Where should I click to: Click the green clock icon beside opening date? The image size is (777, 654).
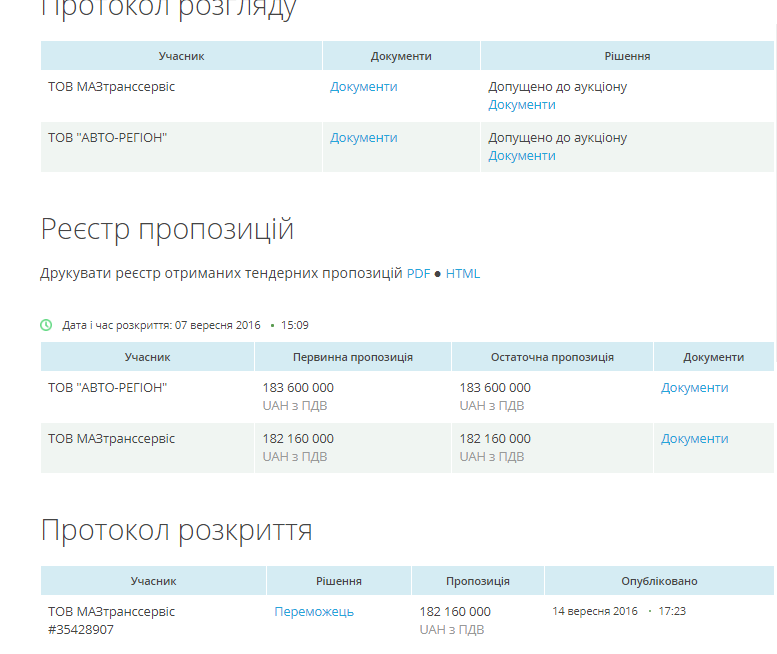click(x=46, y=325)
